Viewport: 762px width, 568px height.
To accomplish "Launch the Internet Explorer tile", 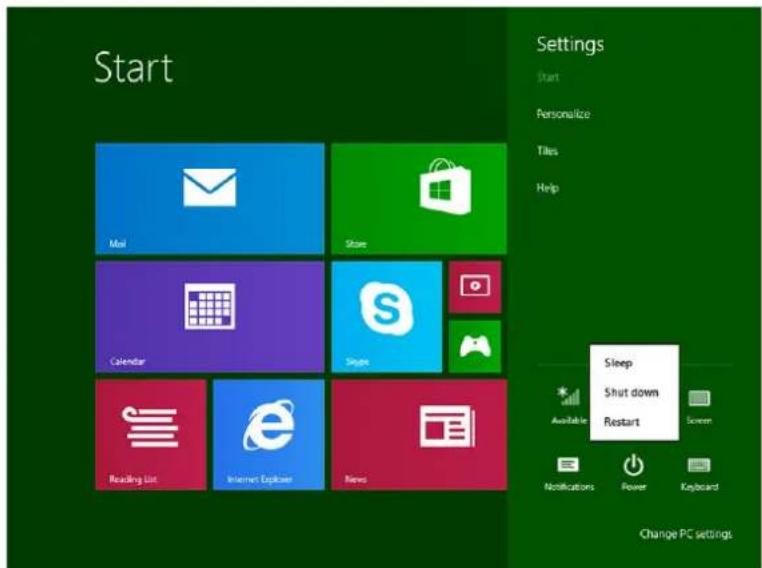I will tap(269, 435).
